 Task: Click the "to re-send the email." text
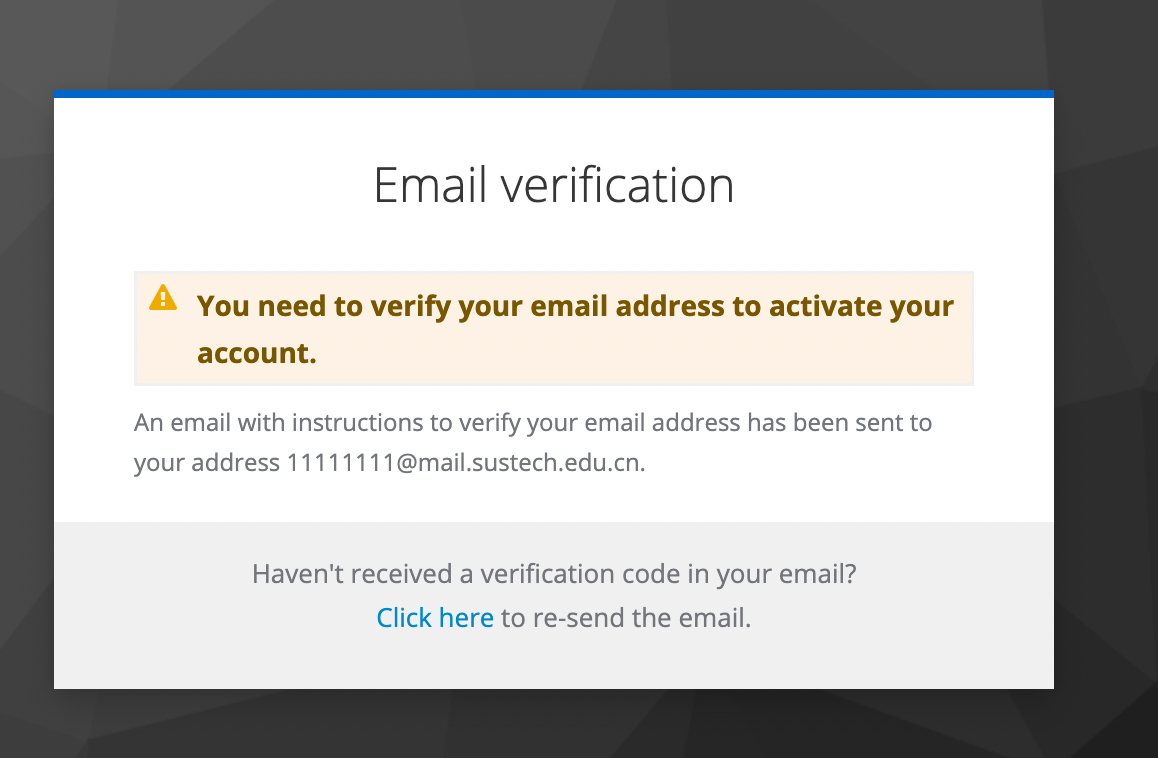[x=626, y=618]
